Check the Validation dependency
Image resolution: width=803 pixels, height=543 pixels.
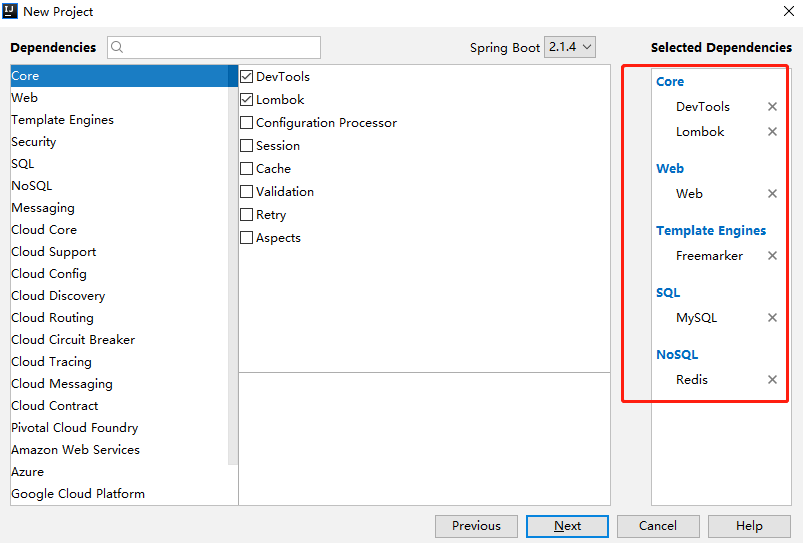click(x=246, y=192)
